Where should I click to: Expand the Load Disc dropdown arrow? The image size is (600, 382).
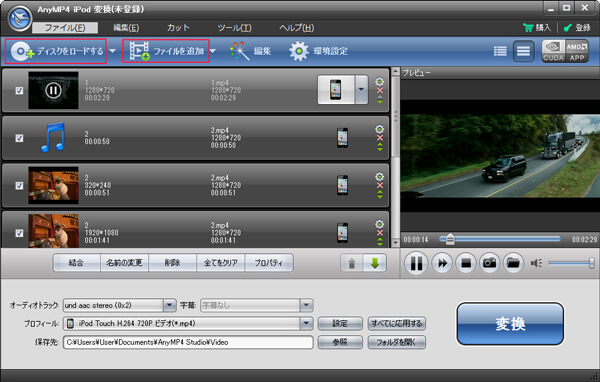(x=112, y=51)
